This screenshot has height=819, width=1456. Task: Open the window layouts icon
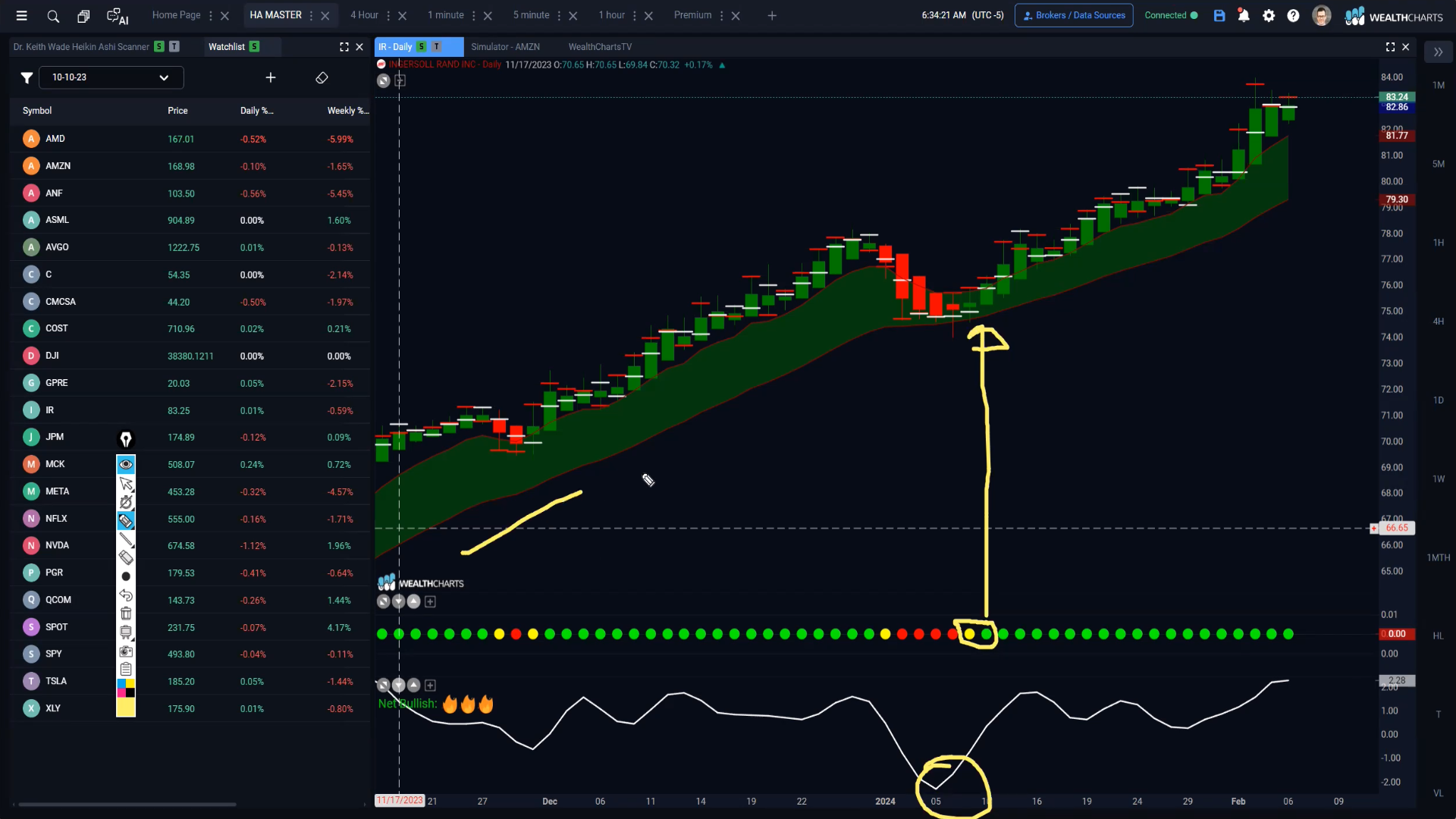click(83, 15)
